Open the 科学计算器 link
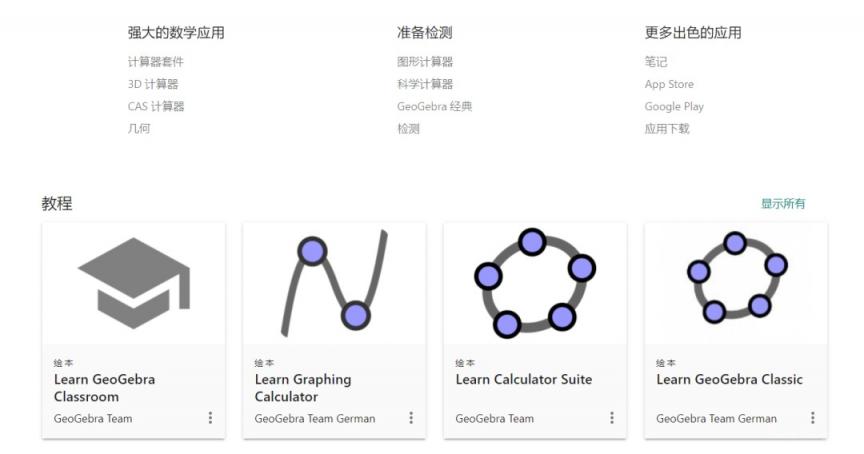 [425, 84]
